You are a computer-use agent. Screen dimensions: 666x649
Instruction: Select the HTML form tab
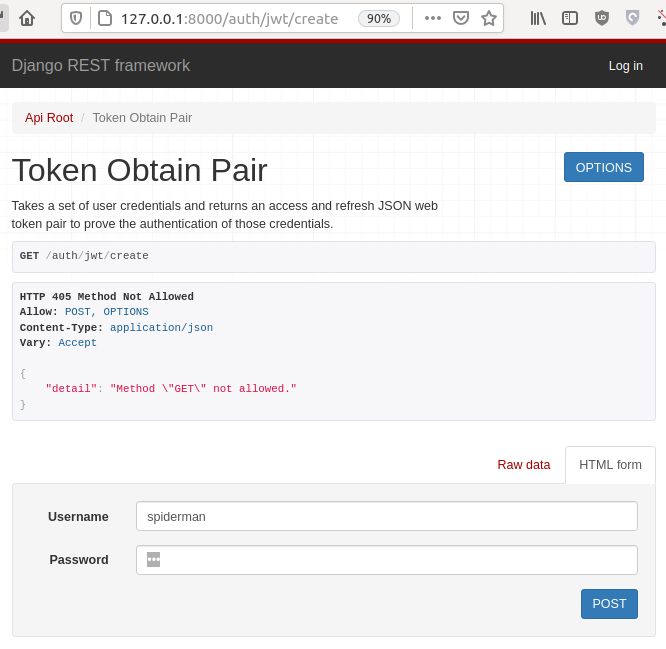pyautogui.click(x=610, y=465)
